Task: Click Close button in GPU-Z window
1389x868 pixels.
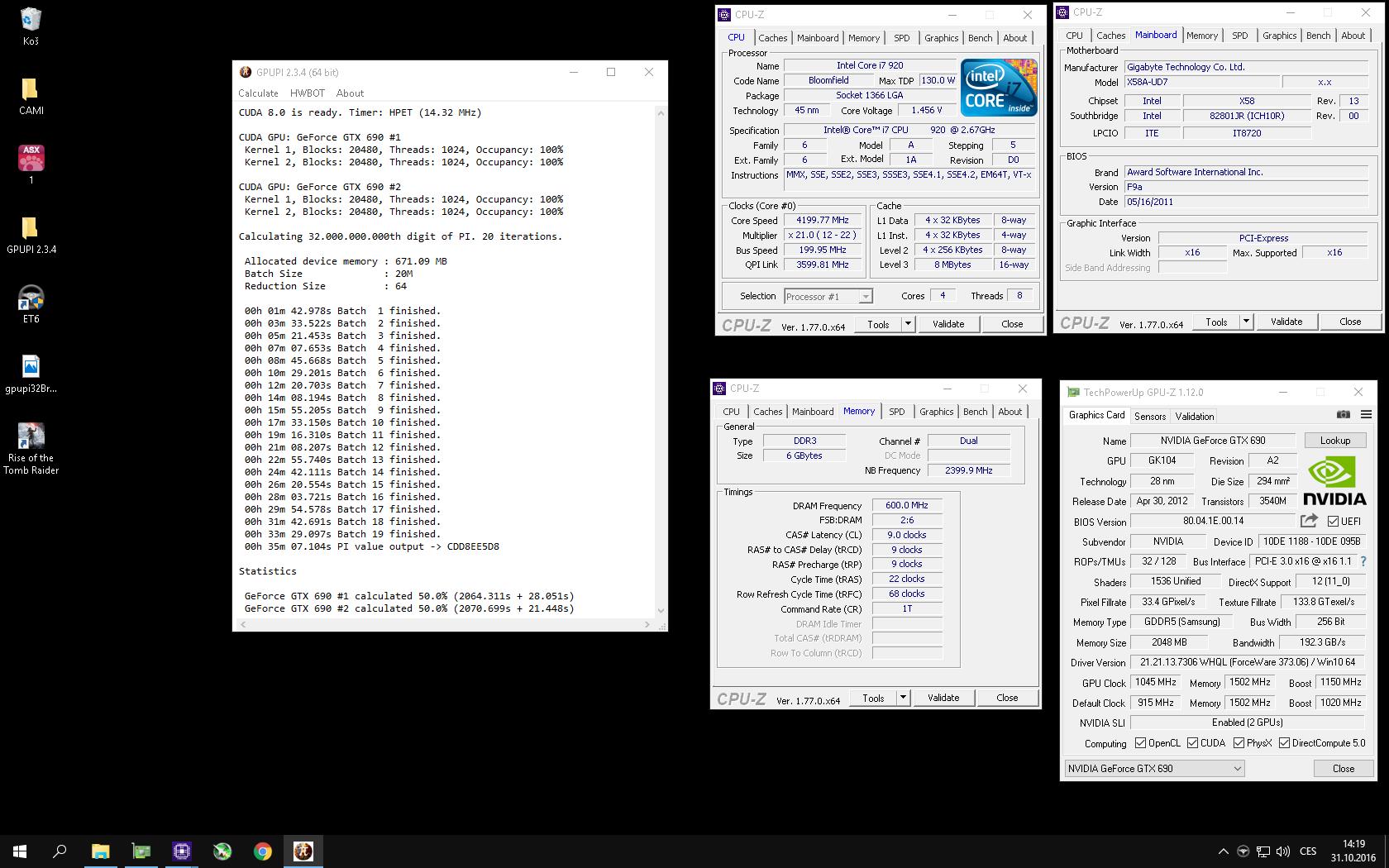Action: pos(1343,768)
